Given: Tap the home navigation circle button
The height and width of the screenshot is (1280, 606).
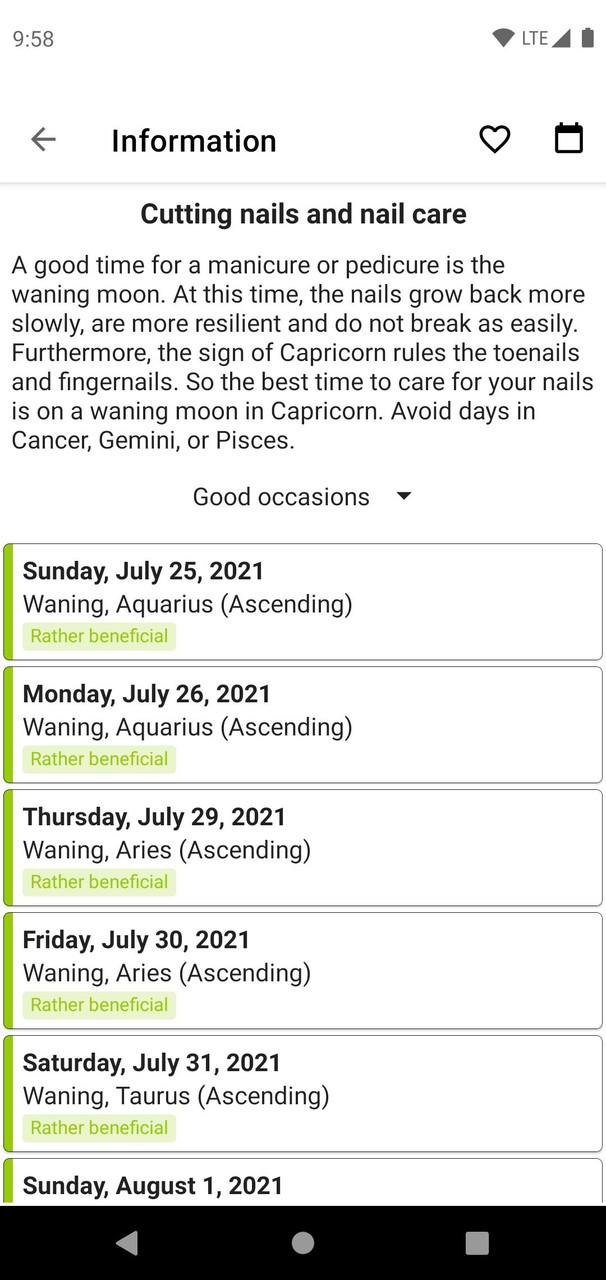Looking at the screenshot, I should (302, 1242).
